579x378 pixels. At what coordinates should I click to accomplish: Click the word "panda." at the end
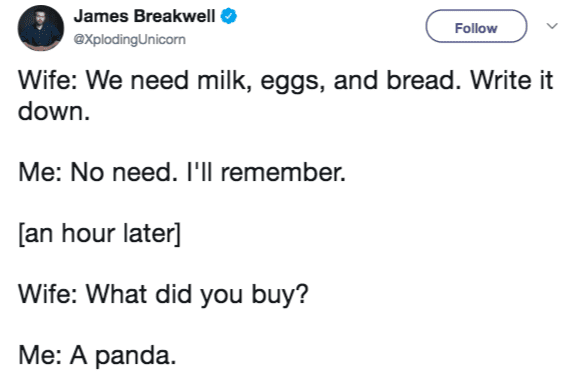click(136, 357)
